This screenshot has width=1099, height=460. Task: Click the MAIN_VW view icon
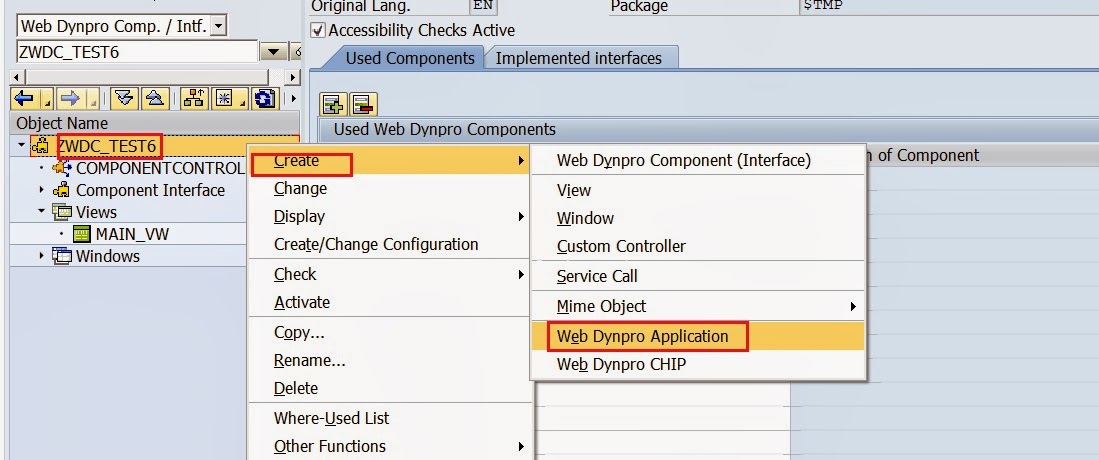pyautogui.click(x=82, y=234)
